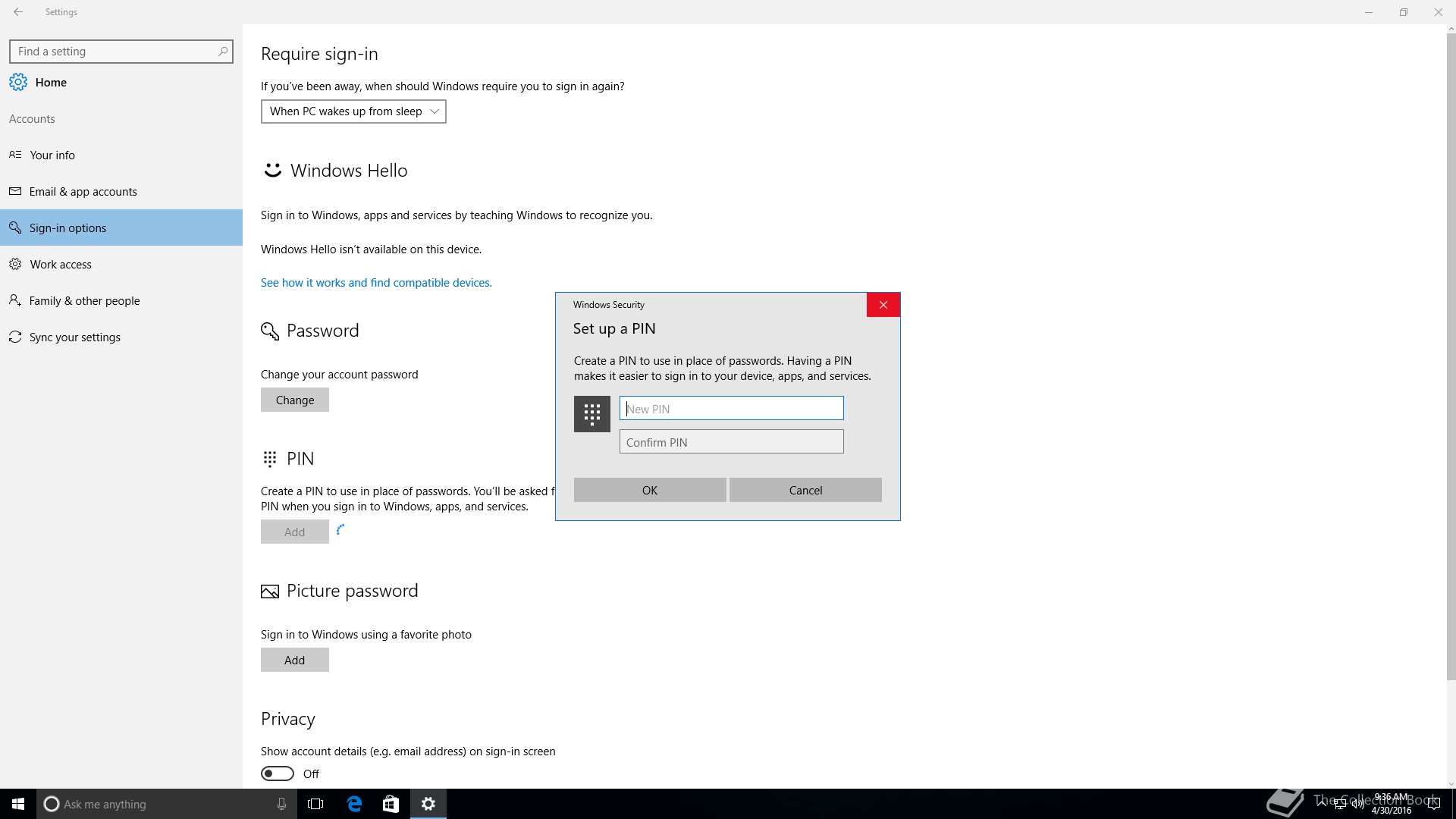Click the Settings gear on taskbar
The height and width of the screenshot is (819, 1456).
(428, 804)
